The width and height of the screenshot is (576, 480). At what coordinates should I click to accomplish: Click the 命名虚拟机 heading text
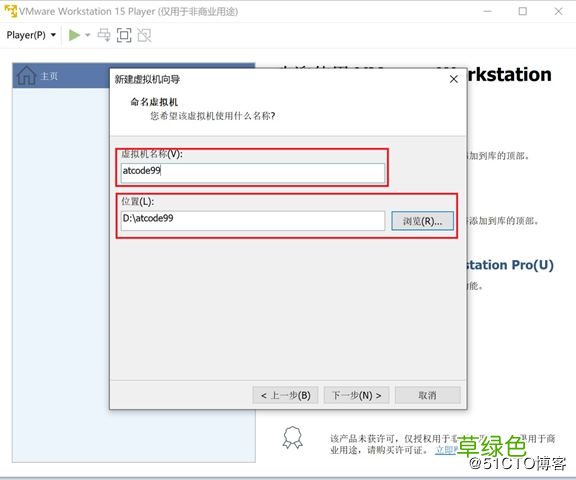click(154, 102)
